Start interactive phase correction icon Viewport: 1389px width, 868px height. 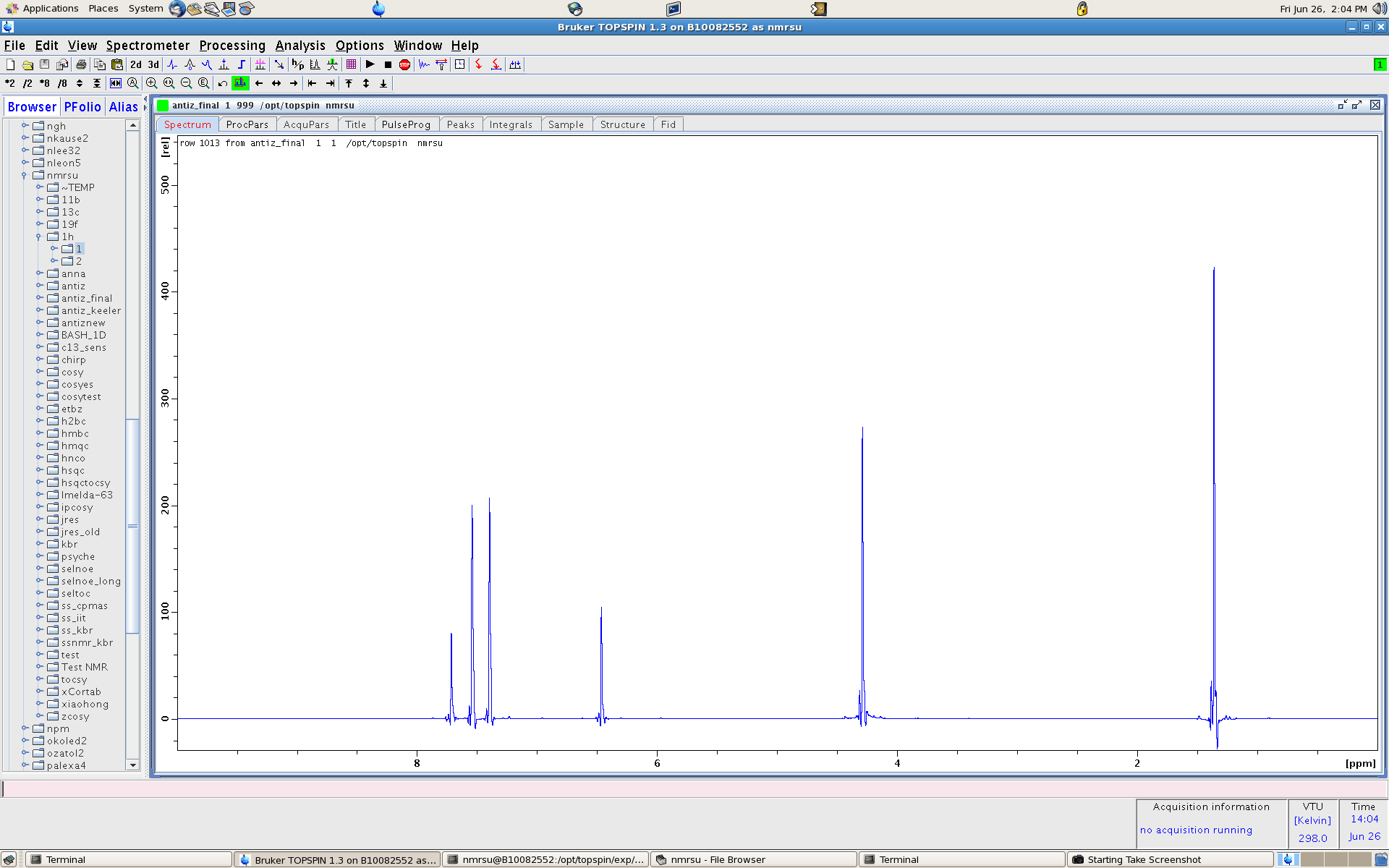172,64
